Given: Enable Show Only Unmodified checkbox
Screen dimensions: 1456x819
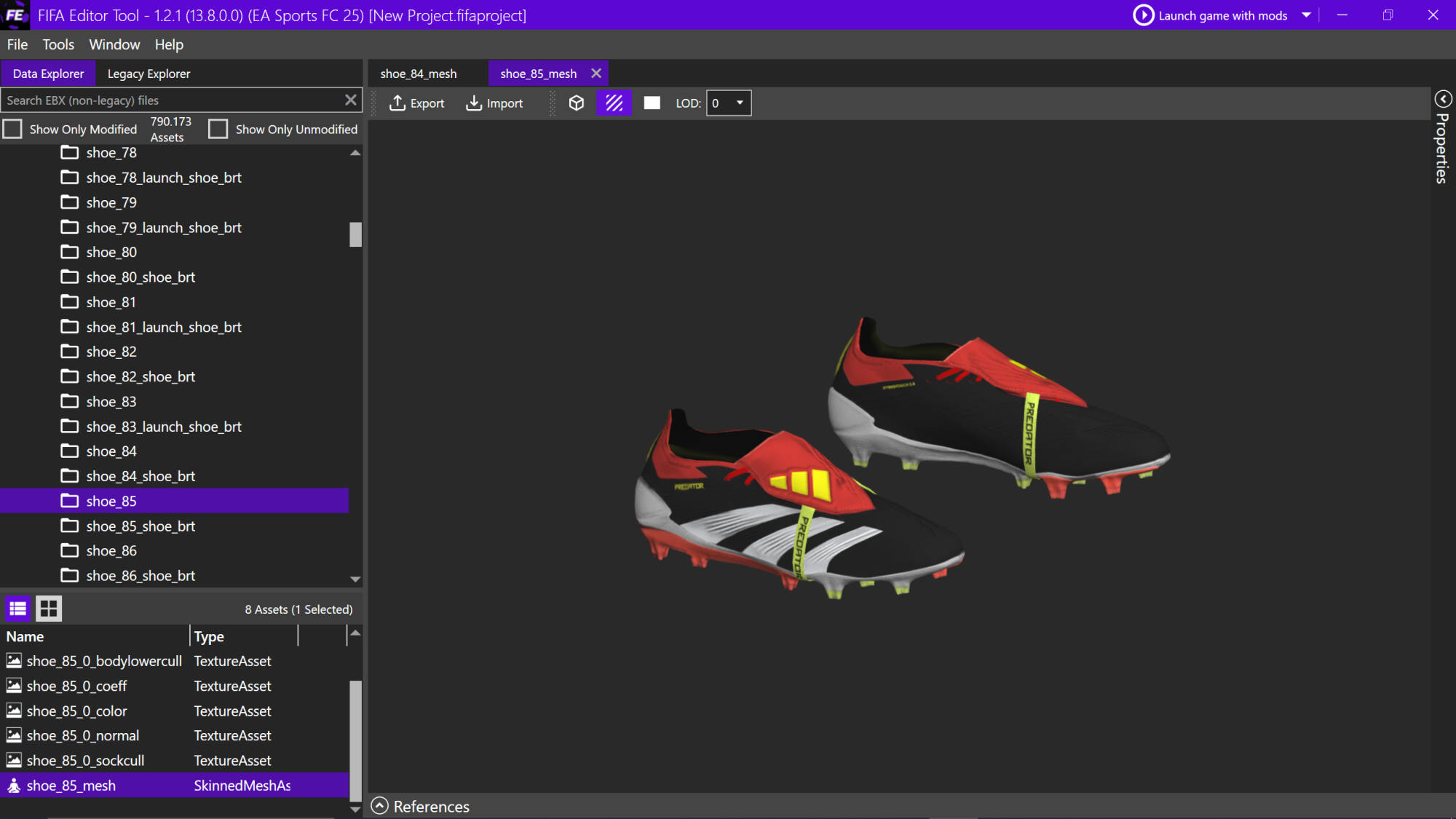Looking at the screenshot, I should point(218,129).
